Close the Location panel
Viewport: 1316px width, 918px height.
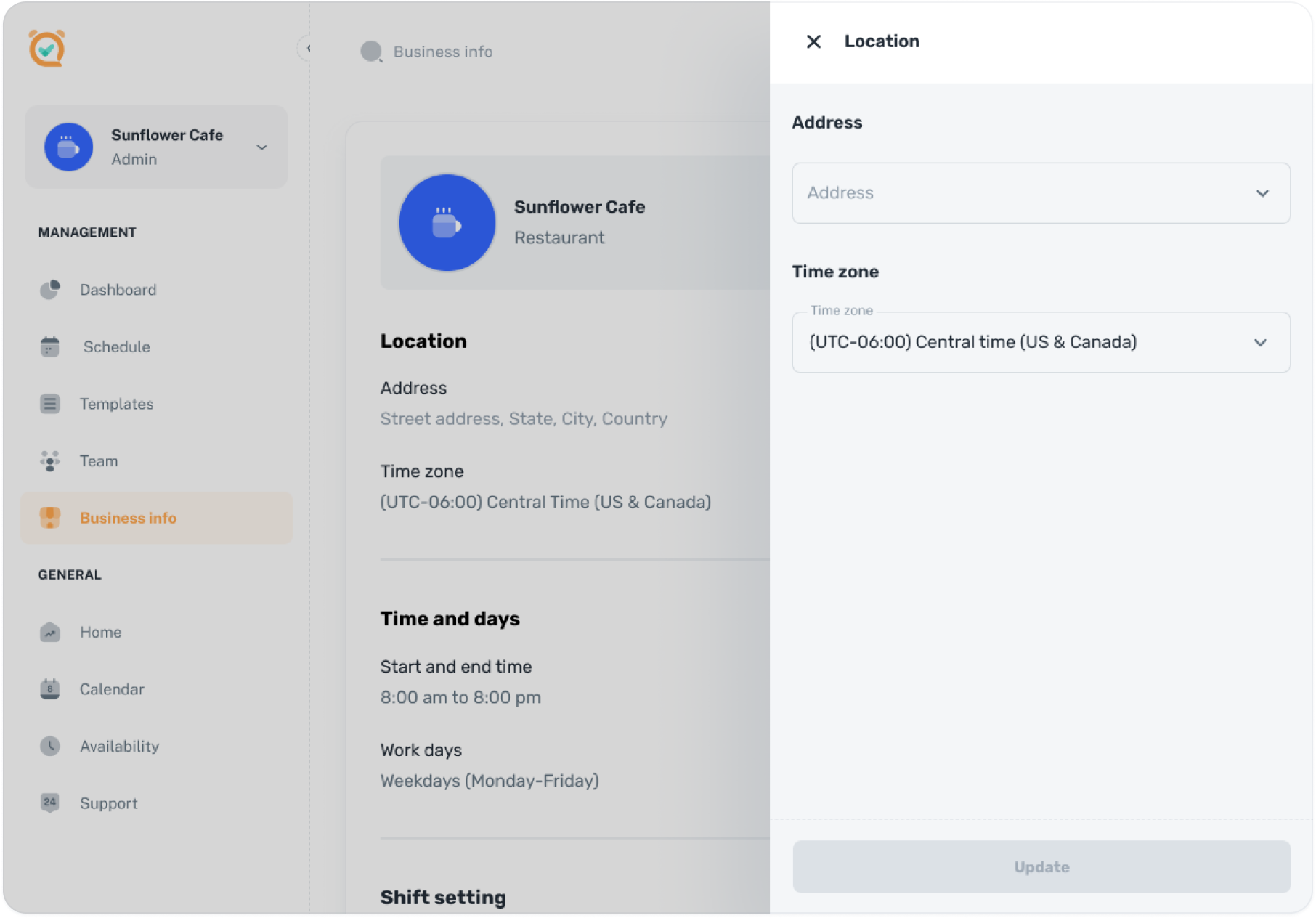click(813, 41)
